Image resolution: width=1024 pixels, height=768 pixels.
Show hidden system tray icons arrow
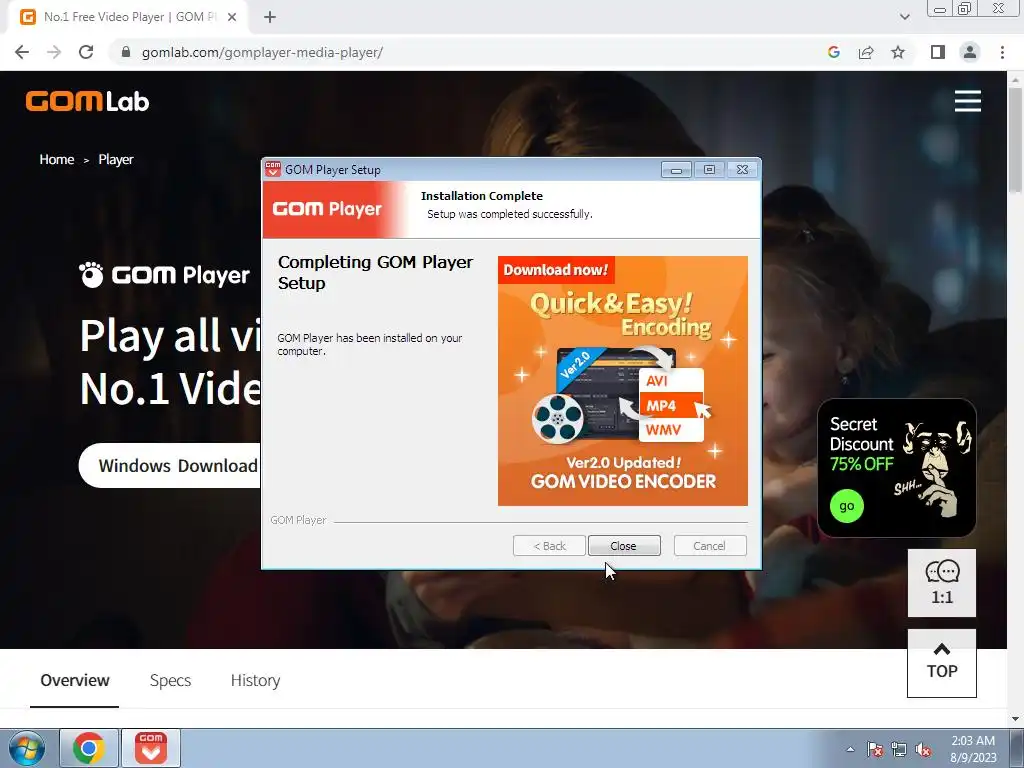coord(850,749)
